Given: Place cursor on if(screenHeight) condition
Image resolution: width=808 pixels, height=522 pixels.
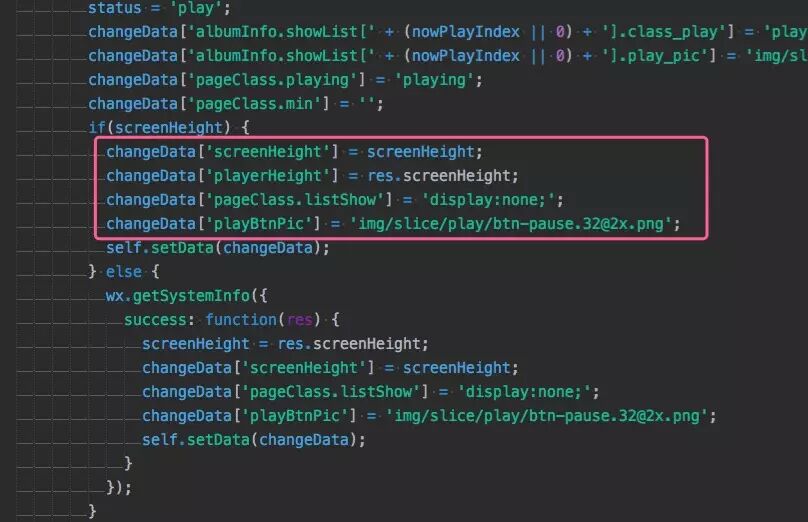Looking at the screenshot, I should tap(159, 127).
